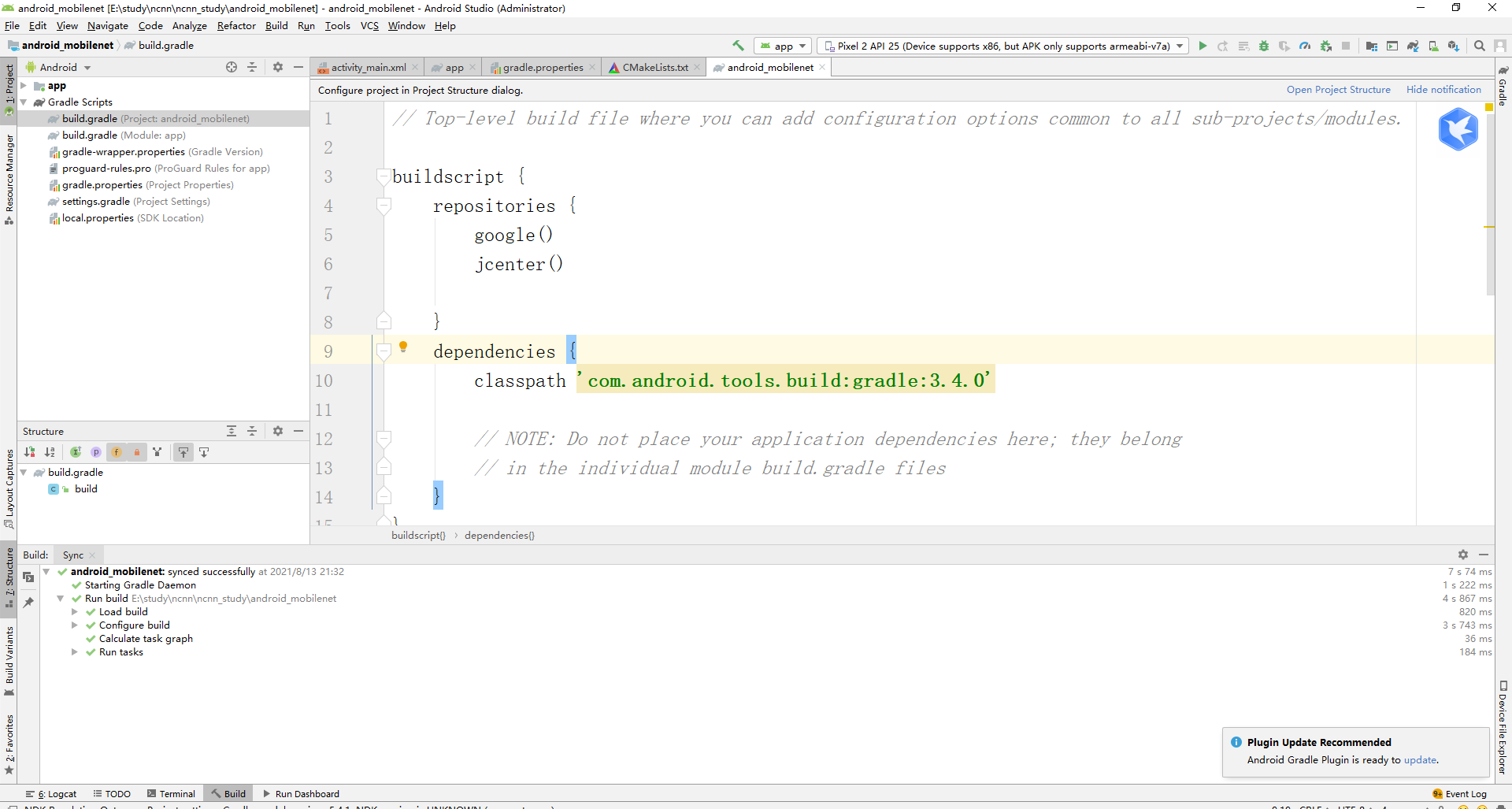Collapse the Gradle Scripts tree node
Screen dimensions: 1512x809
tap(25, 102)
